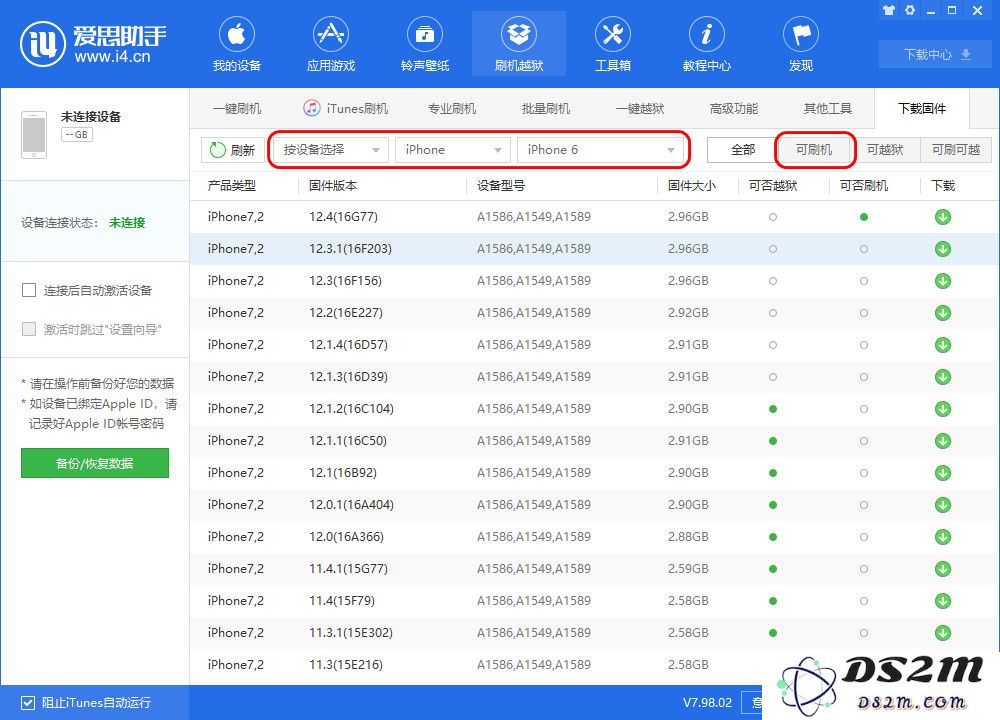Click the disconnected device phone thumbnail

tap(34, 135)
